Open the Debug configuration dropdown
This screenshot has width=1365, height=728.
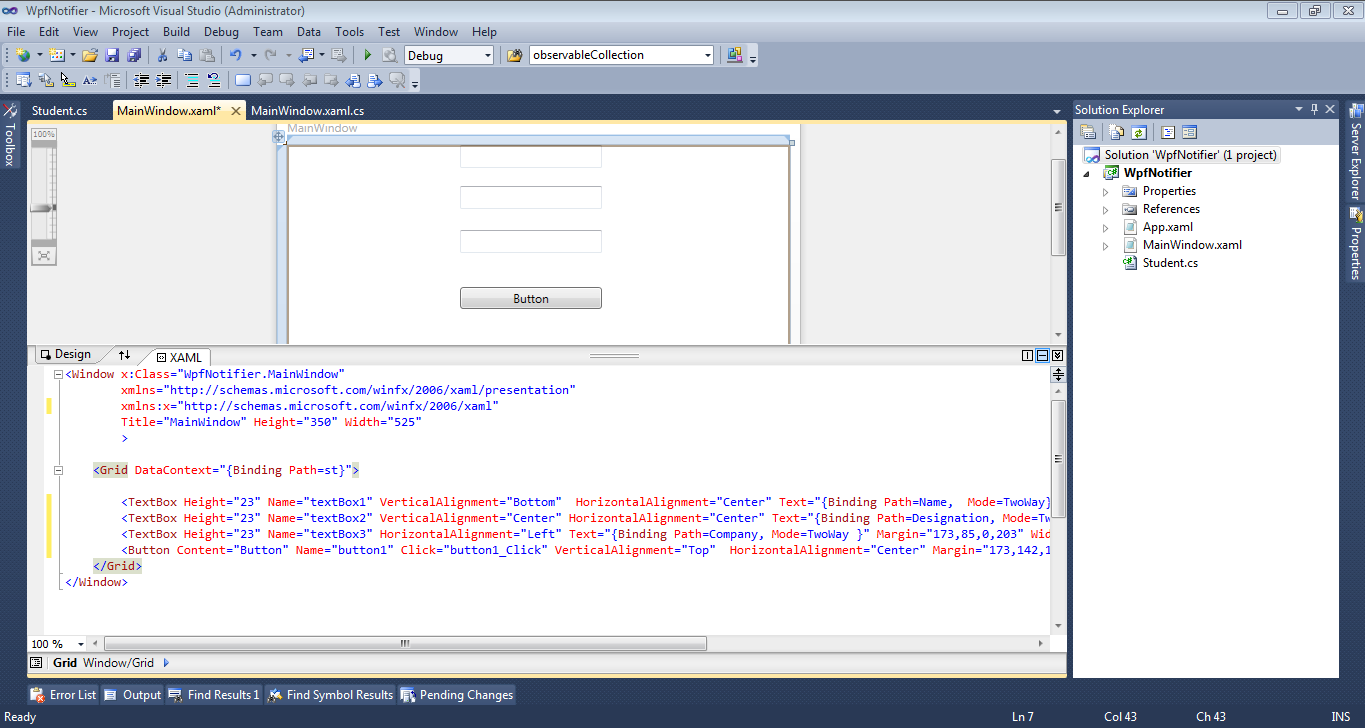click(x=487, y=56)
